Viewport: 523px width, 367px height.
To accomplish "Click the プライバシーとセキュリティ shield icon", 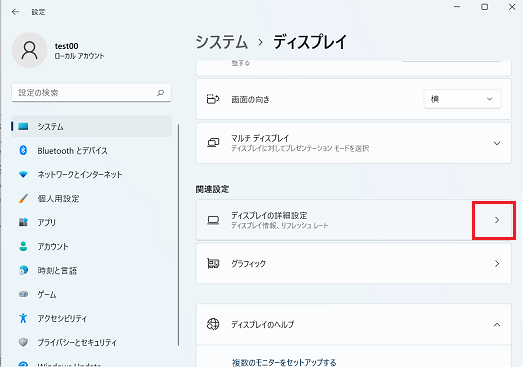I will (23, 342).
